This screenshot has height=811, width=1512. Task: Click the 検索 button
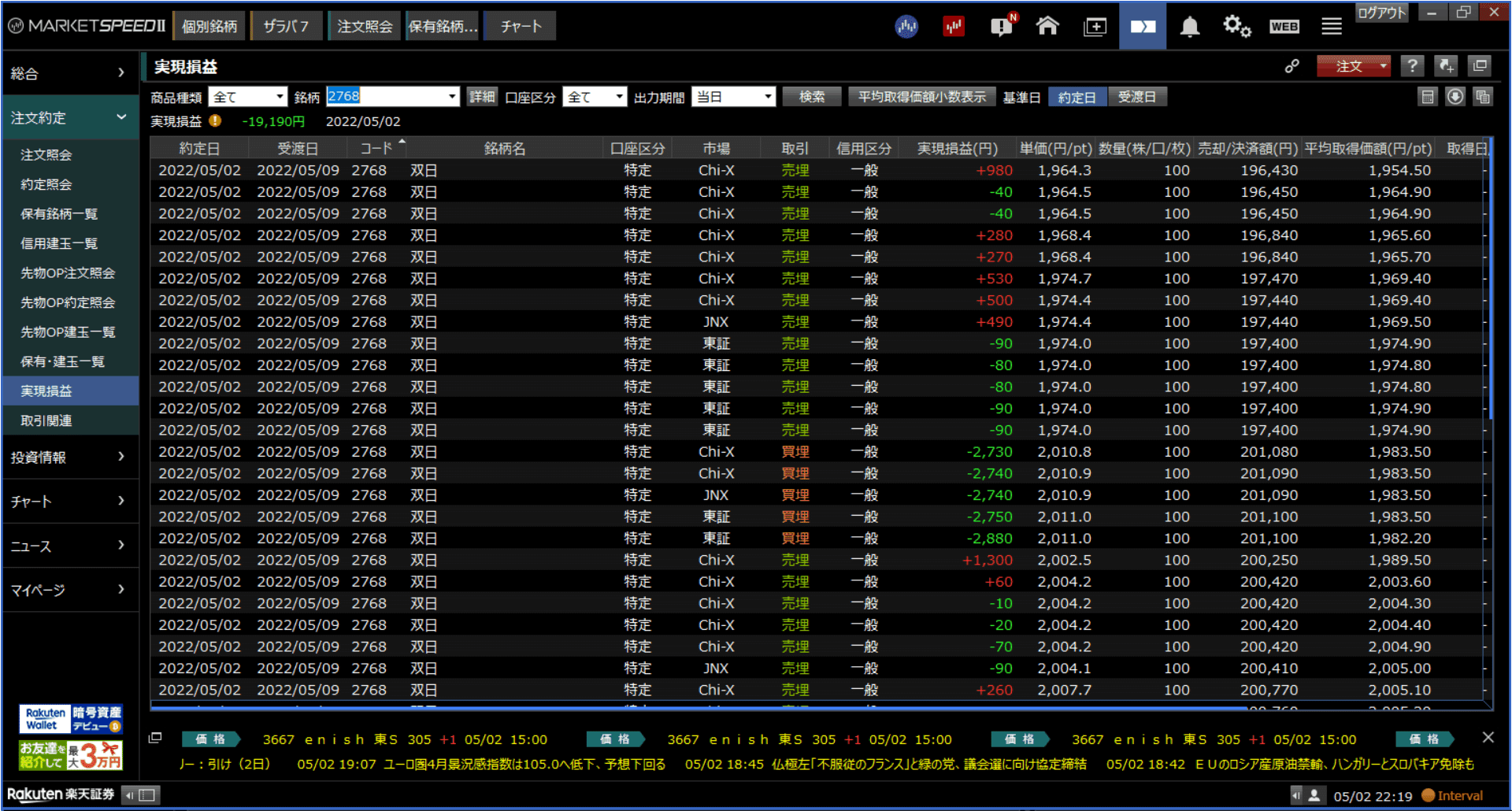(x=812, y=97)
